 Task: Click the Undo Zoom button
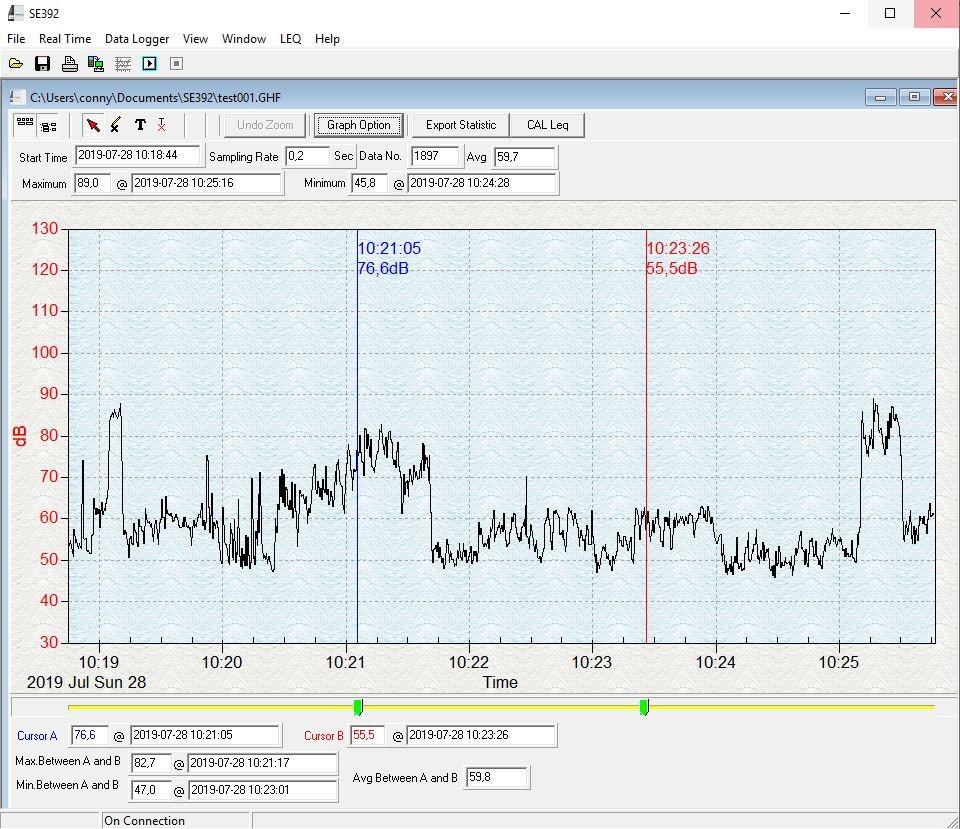[264, 125]
